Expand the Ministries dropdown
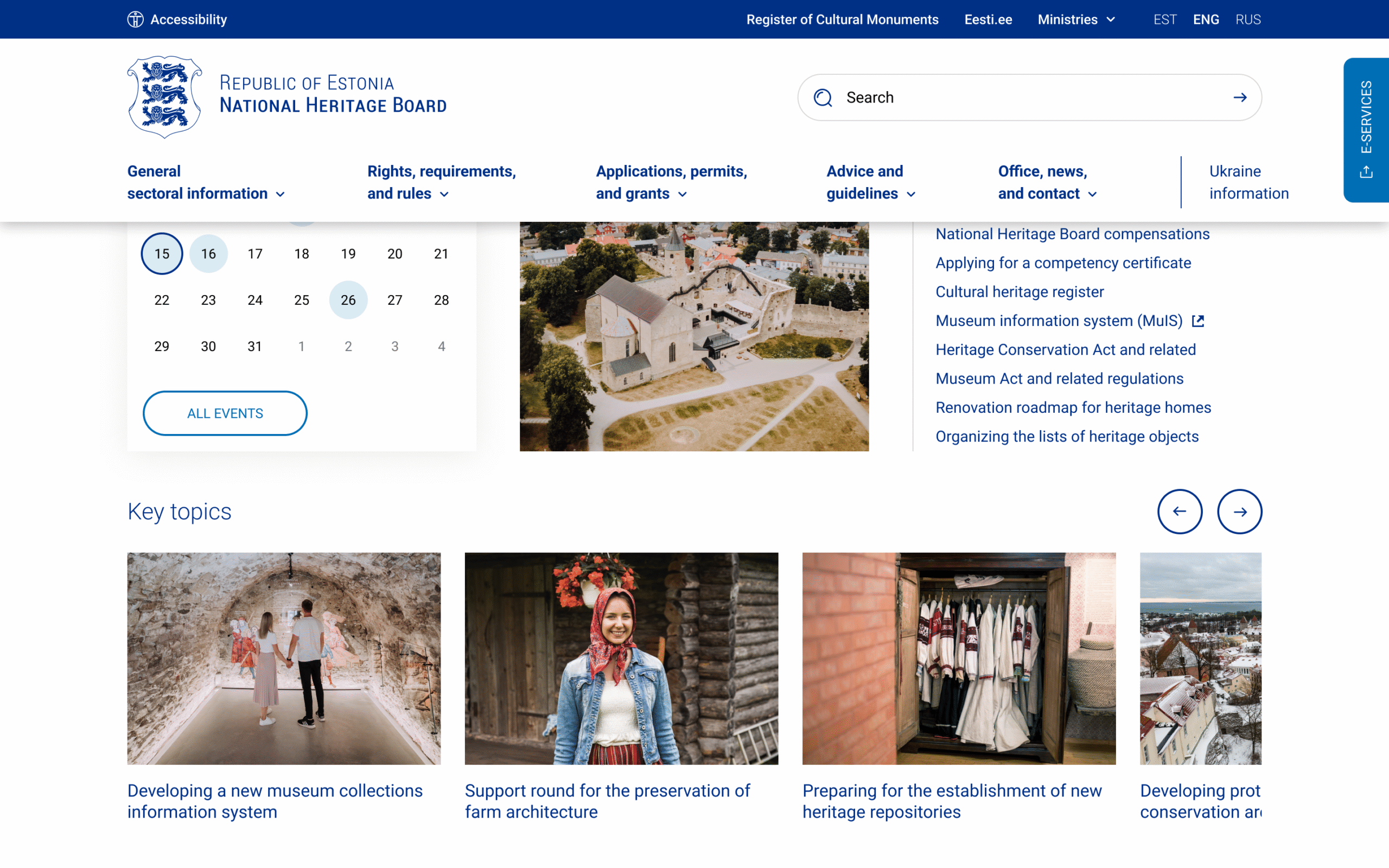Viewport: 1389px width, 868px height. point(1076,20)
